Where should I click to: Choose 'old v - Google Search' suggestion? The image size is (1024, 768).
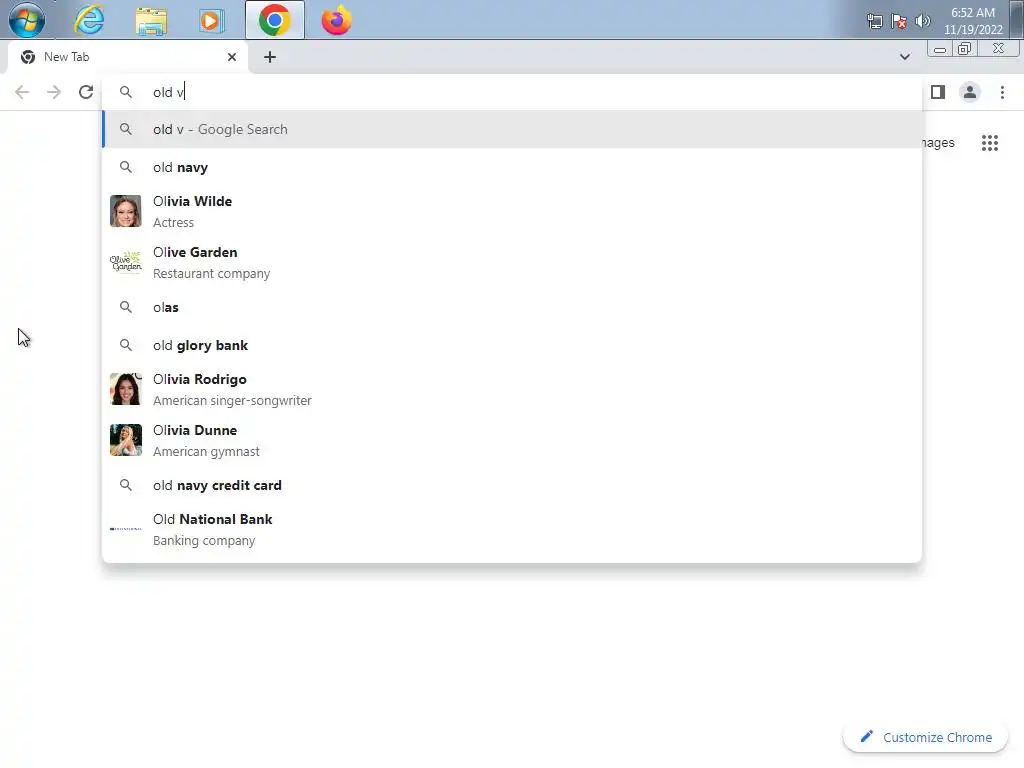512,129
